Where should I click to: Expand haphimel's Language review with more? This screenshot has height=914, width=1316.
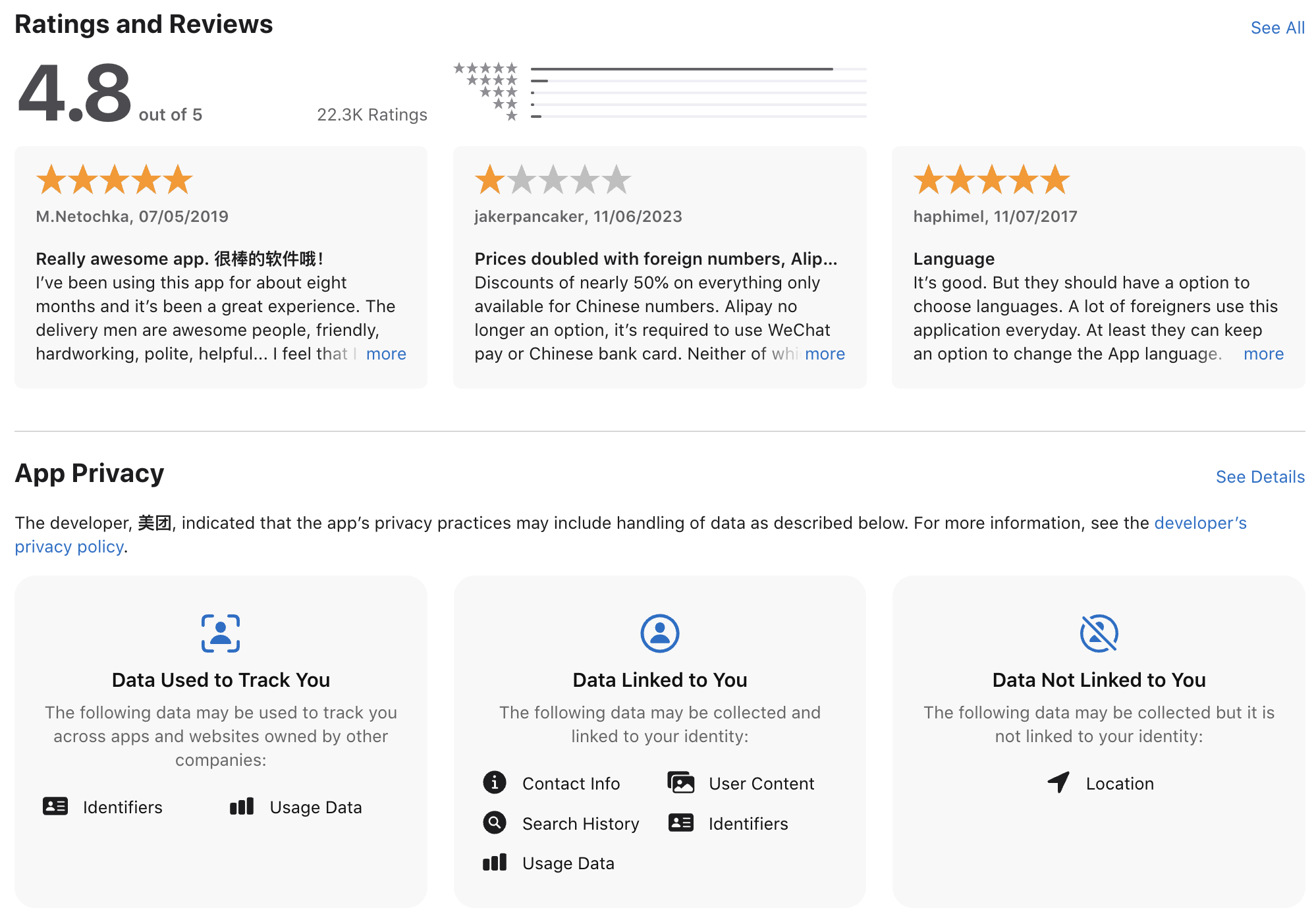coord(1263,354)
